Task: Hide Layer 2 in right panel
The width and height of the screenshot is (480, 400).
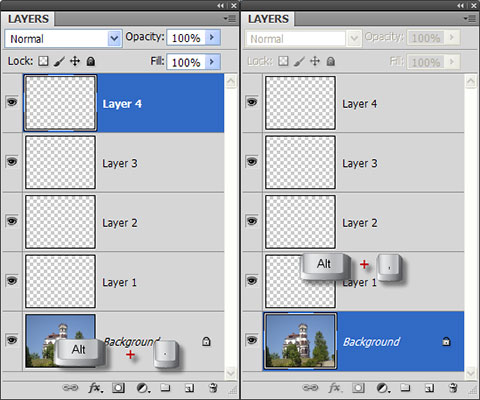Action: coord(252,221)
